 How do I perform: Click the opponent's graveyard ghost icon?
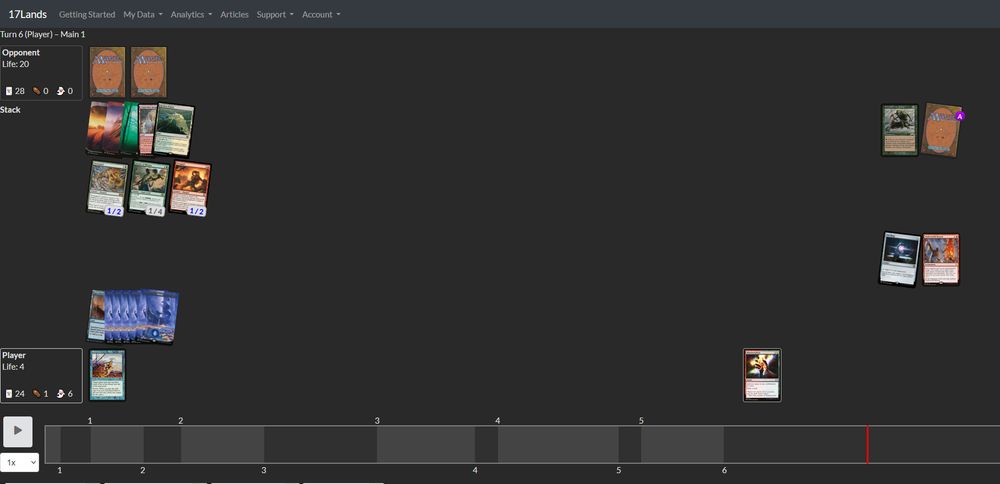pos(61,91)
